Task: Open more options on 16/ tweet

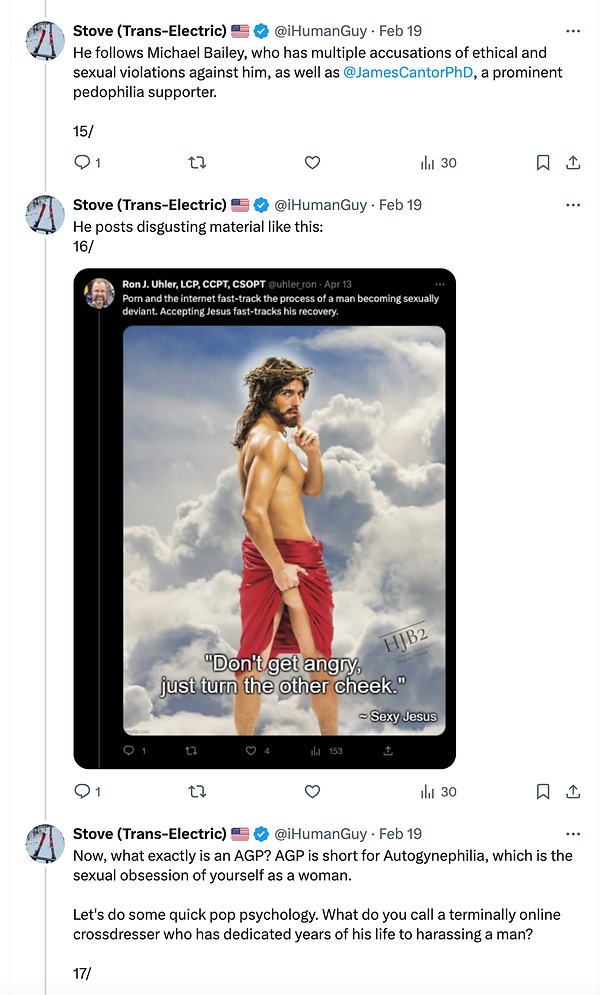Action: [x=573, y=205]
